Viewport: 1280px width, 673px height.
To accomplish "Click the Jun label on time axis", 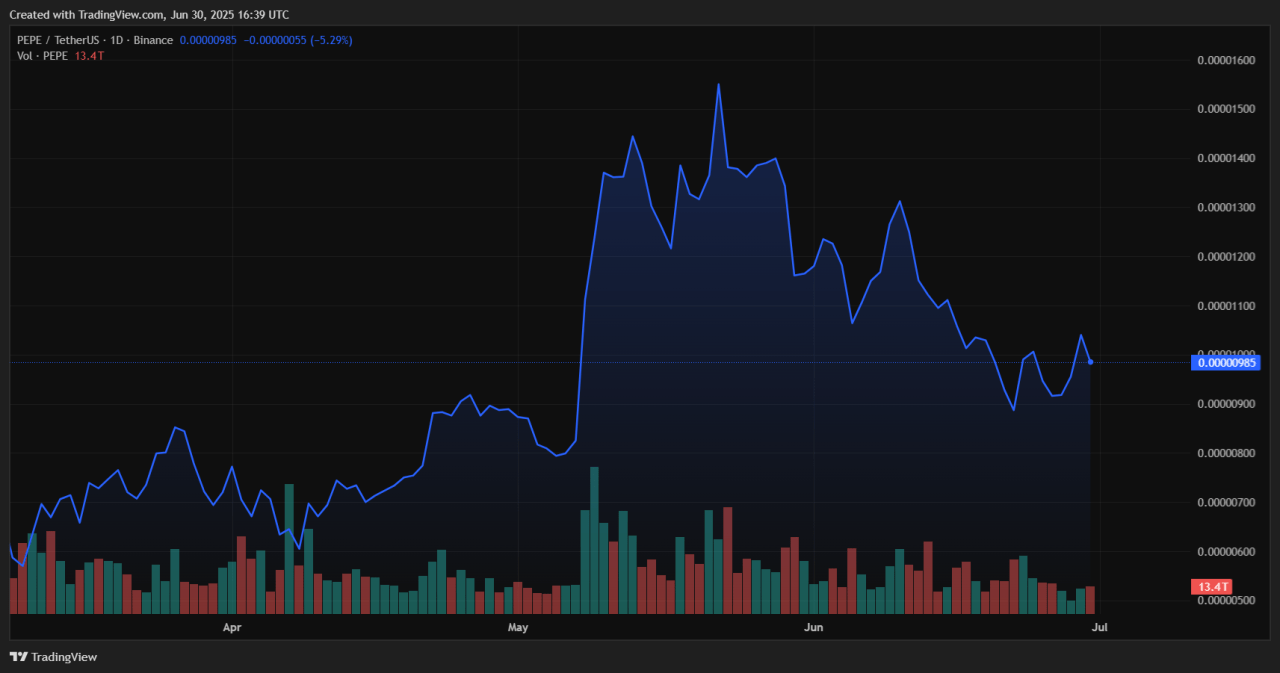I will 813,627.
